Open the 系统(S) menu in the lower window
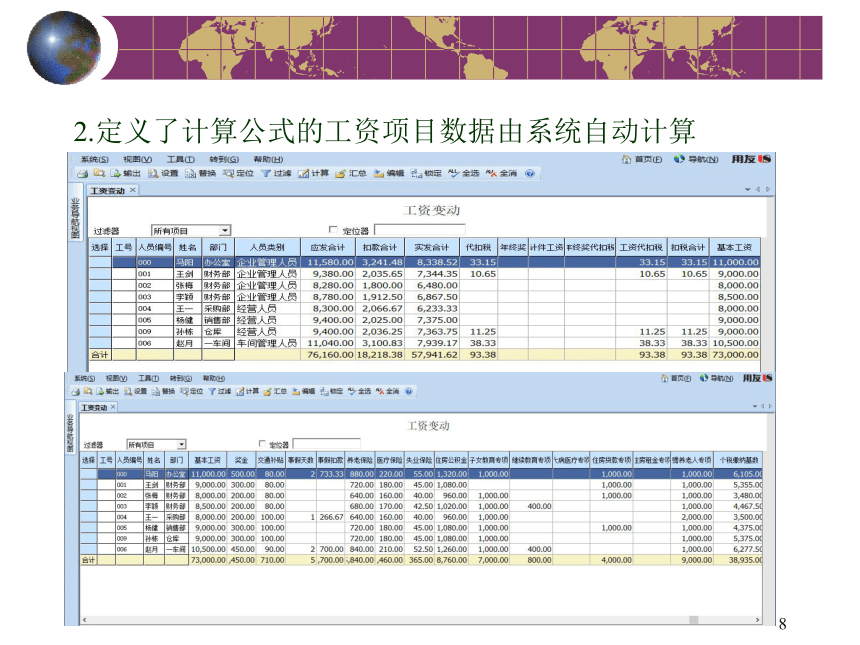Image resolution: width=860 pixels, height=645 pixels. pos(84,378)
